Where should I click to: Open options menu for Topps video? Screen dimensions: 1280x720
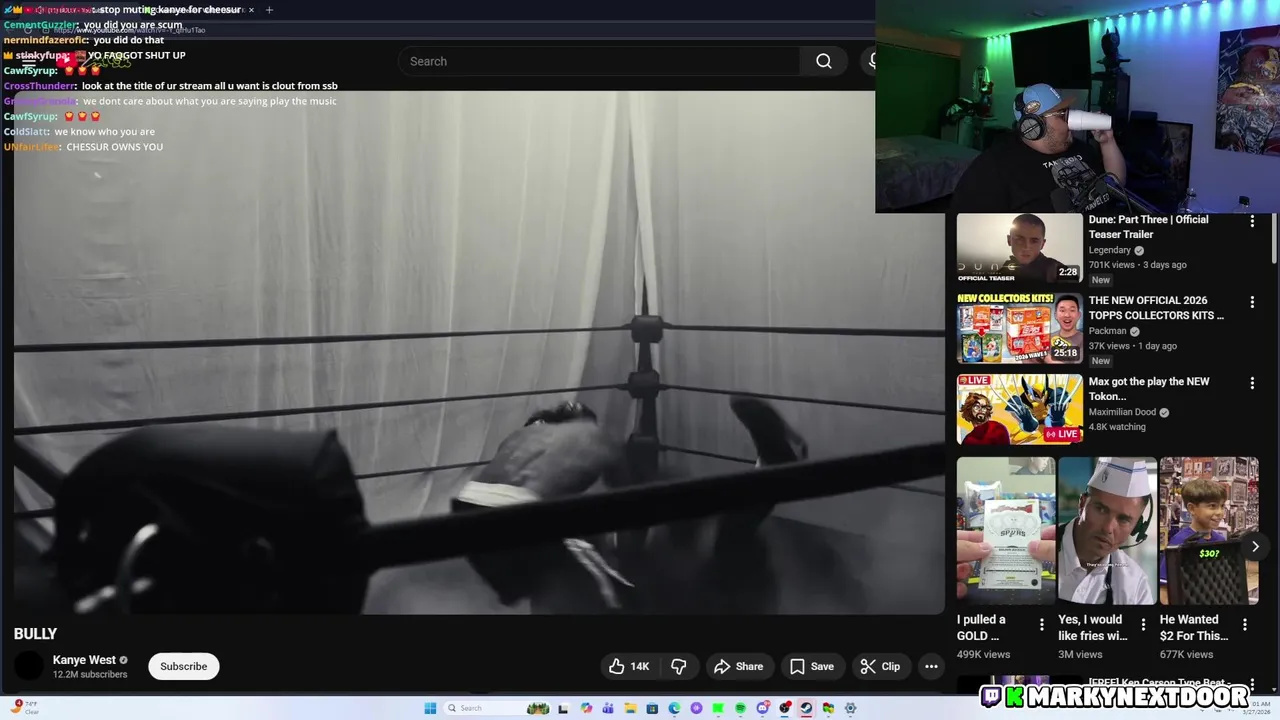tap(1252, 302)
